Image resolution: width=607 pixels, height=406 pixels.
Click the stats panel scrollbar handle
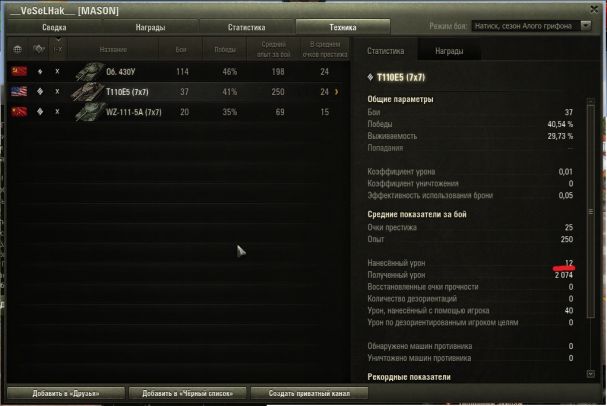click(x=590, y=211)
